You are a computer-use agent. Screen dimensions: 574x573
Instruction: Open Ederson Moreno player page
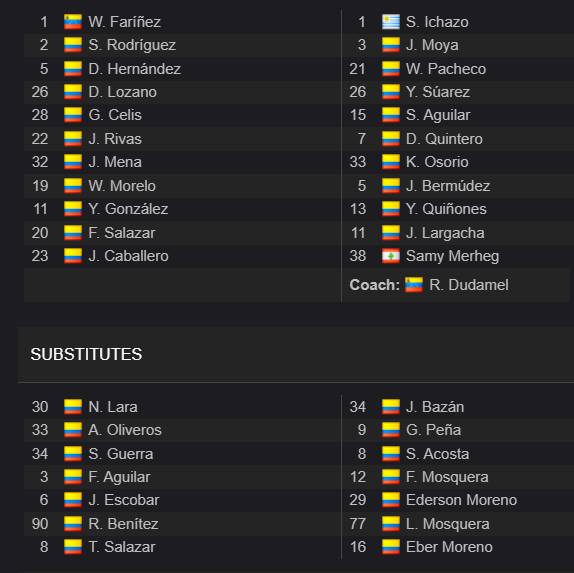tap(461, 500)
